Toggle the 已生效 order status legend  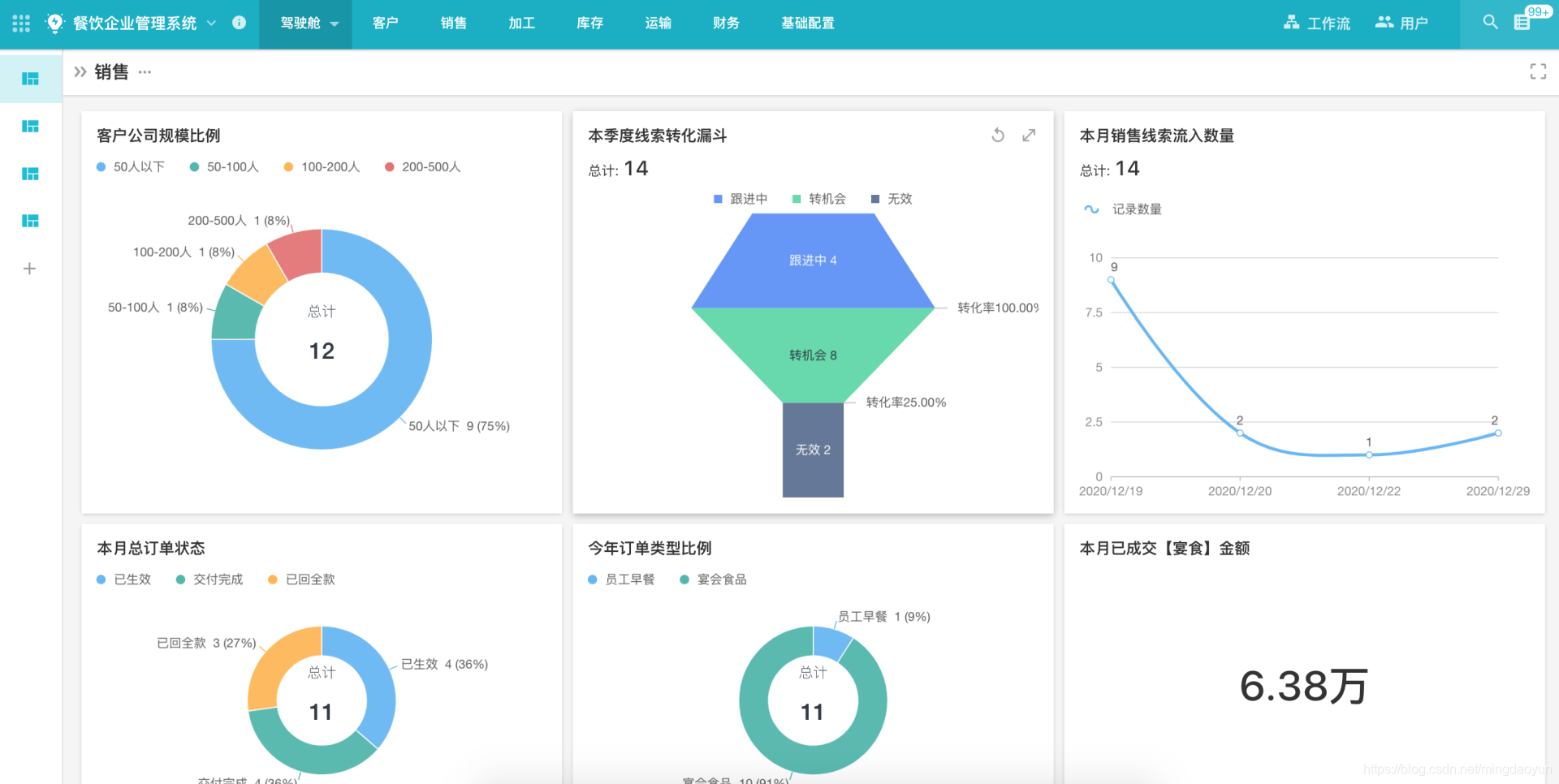pos(124,579)
